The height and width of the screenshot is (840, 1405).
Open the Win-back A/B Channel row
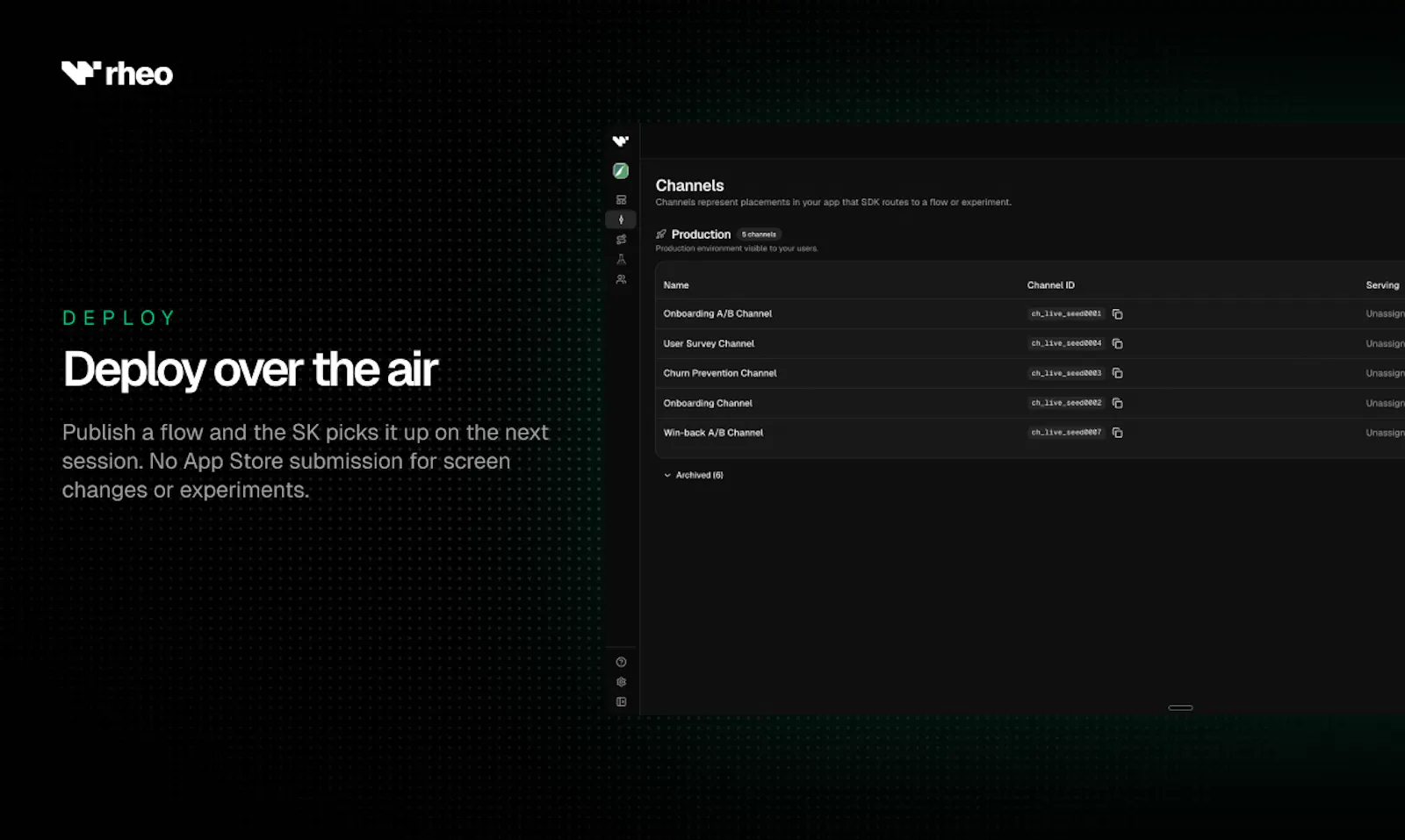[1030, 433]
